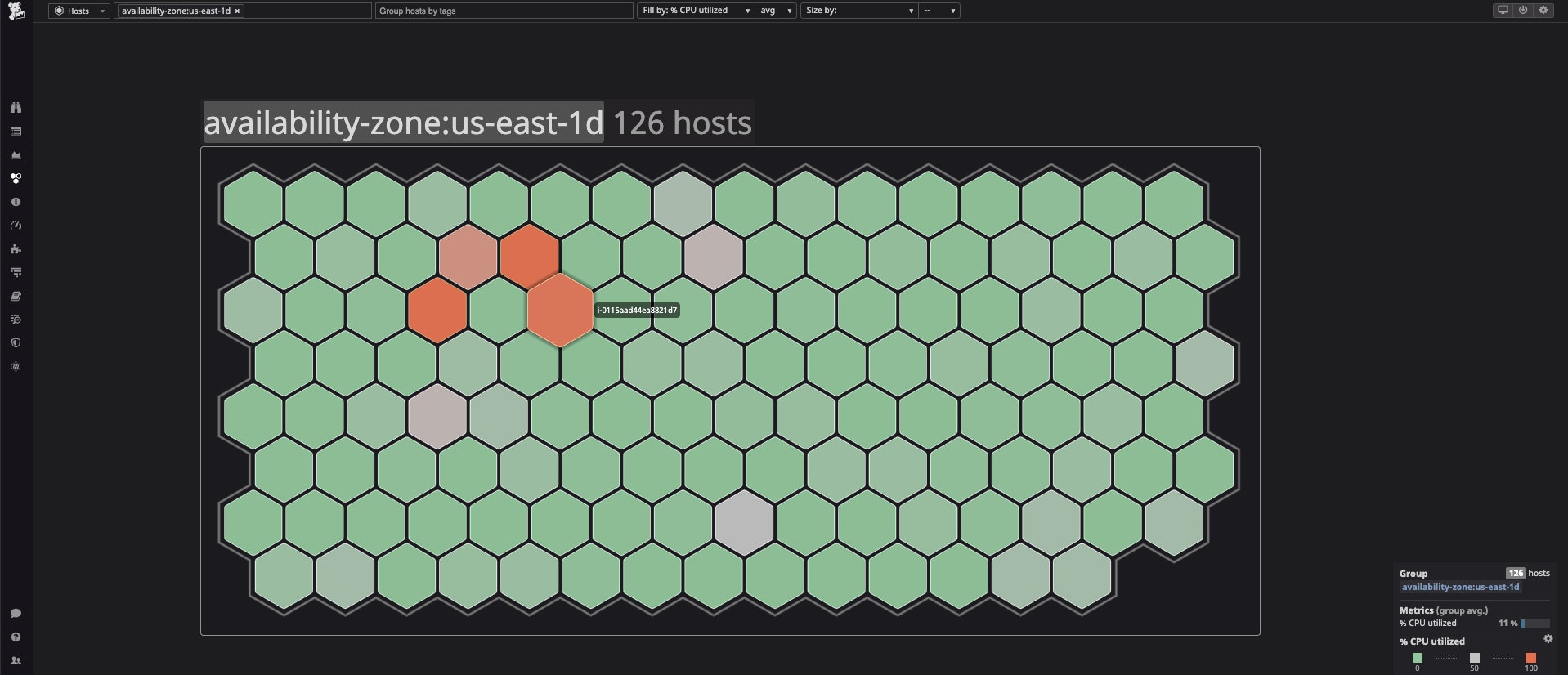Click the availability-zone:us-east-1d group heading
The height and width of the screenshot is (675, 1568).
pyautogui.click(x=403, y=123)
